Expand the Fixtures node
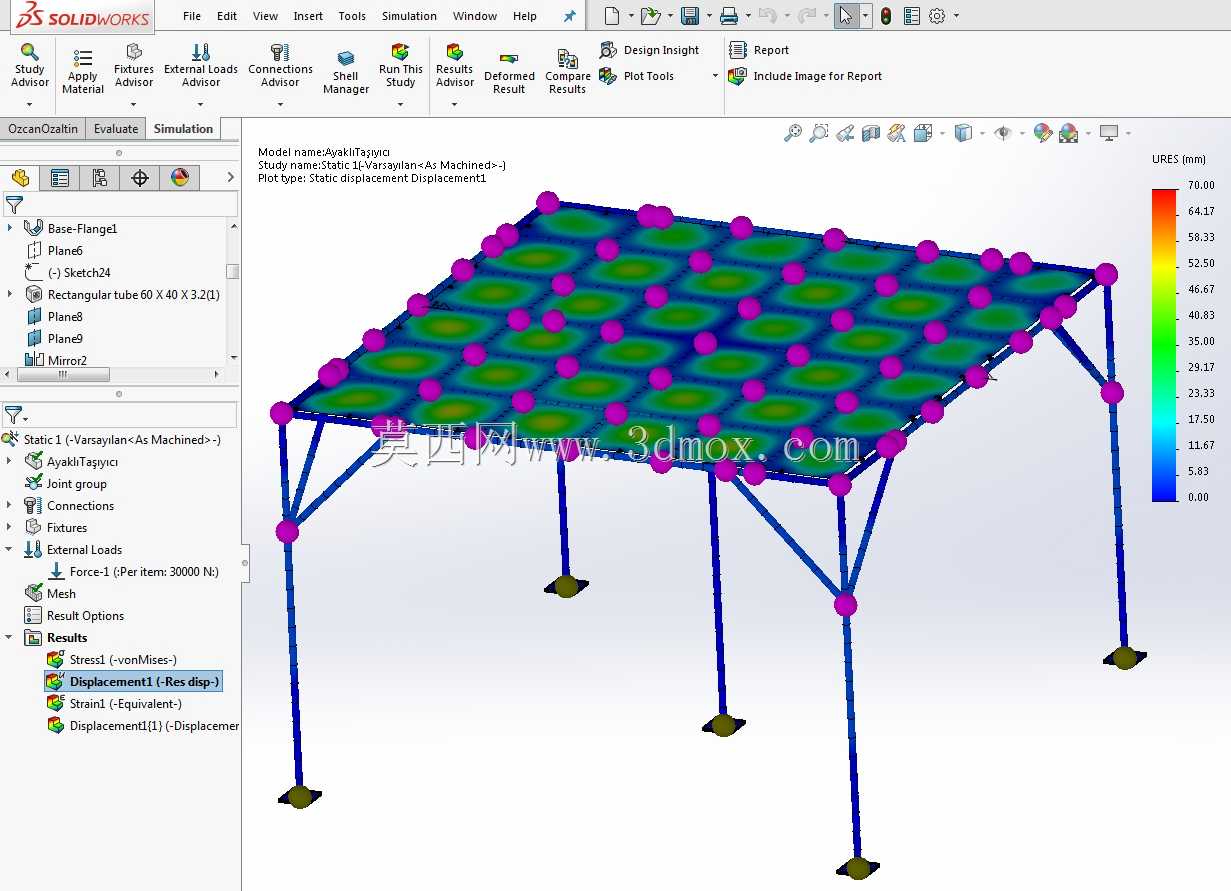The width and height of the screenshot is (1231, 891). (10, 527)
